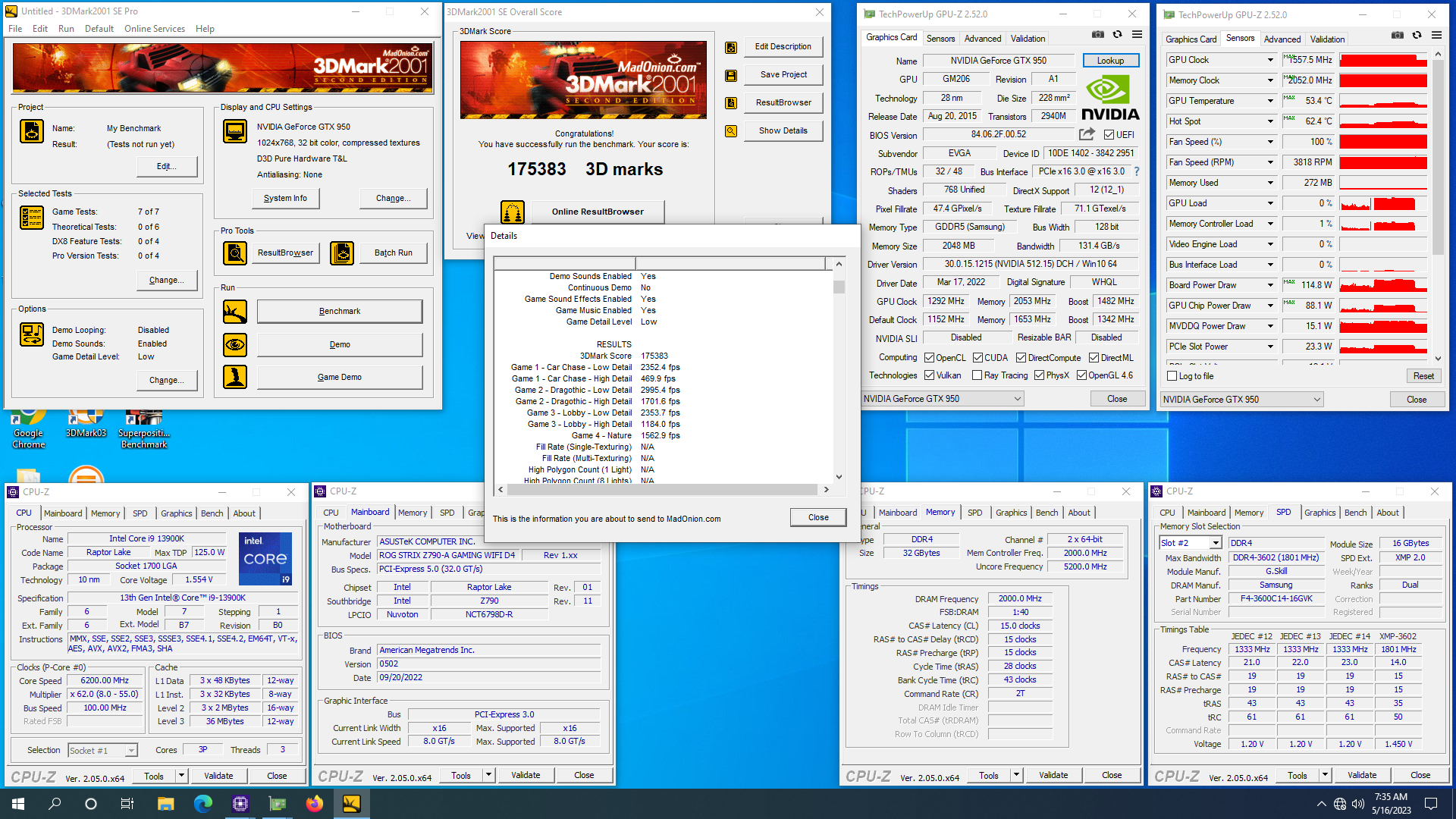1456x819 pixels.
Task: Click the Bus Interface question mark icon
Action: [1137, 171]
